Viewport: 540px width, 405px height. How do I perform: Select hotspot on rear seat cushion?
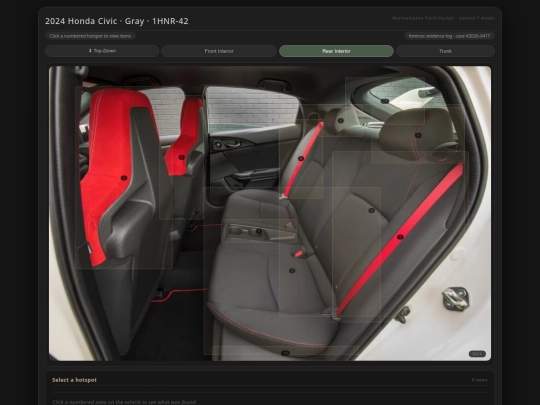point(292,271)
